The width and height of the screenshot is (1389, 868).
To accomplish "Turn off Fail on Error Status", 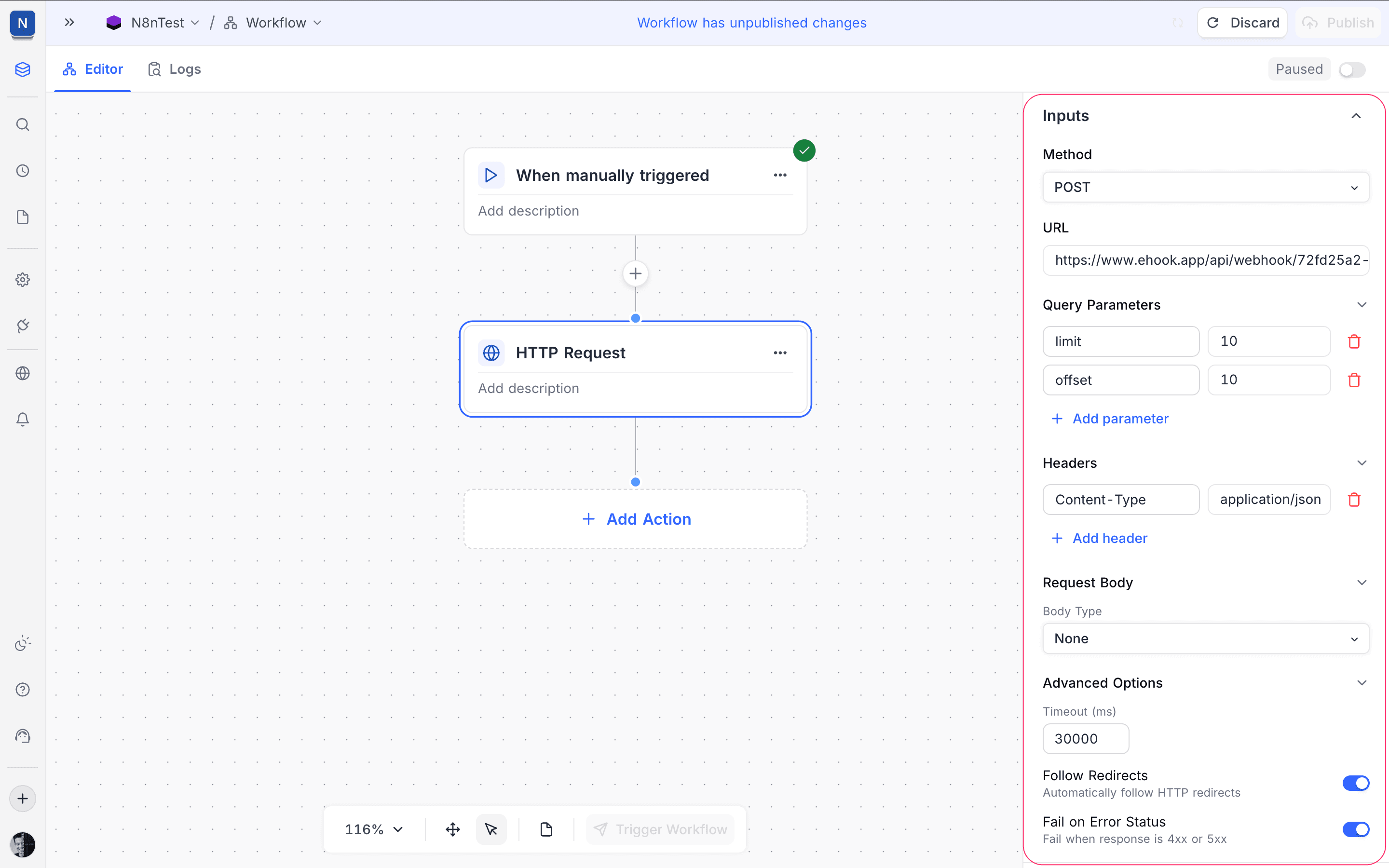I will point(1355,829).
